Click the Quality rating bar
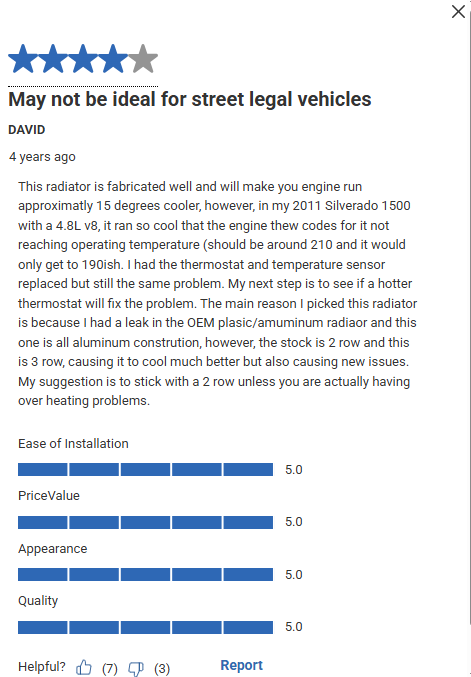Image resolution: width=471 pixels, height=677 pixels. [145, 627]
